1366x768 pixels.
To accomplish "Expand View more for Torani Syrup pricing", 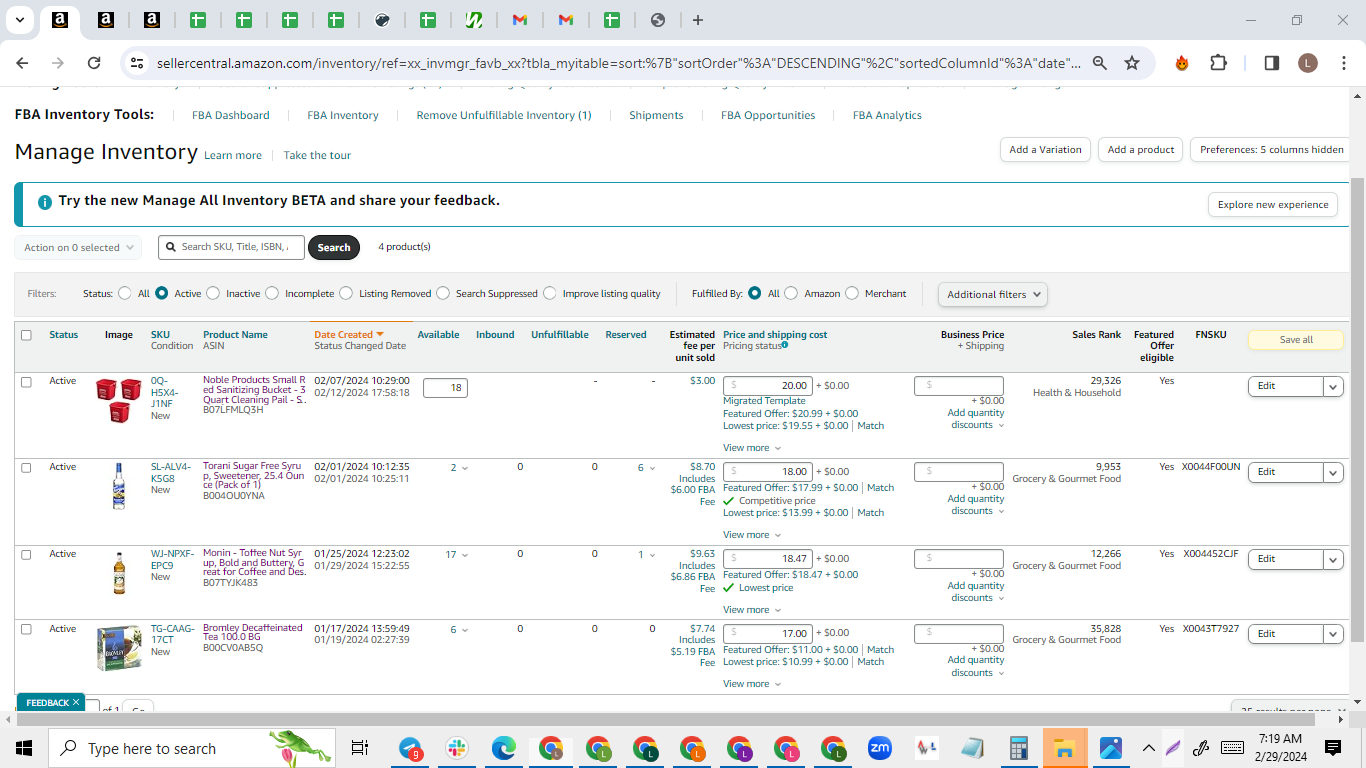I will 752,535.
